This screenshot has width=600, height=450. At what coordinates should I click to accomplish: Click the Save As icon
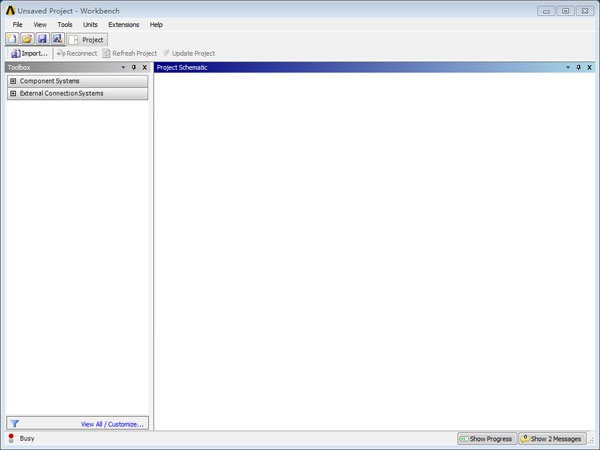click(x=57, y=39)
